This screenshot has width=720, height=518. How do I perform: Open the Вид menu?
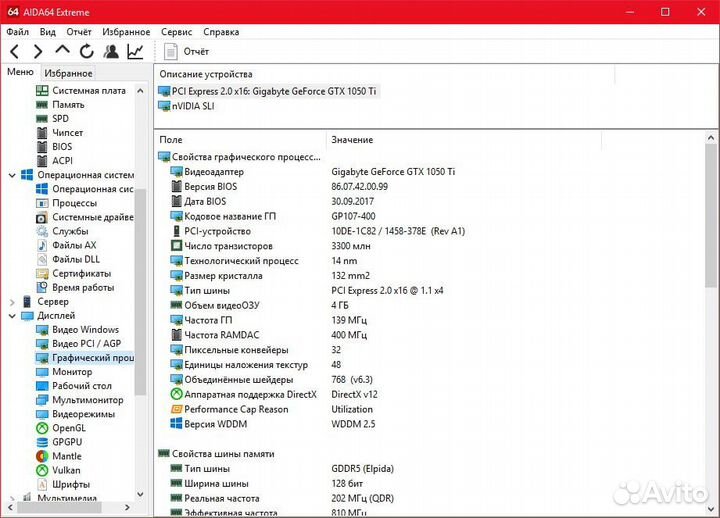tap(48, 32)
